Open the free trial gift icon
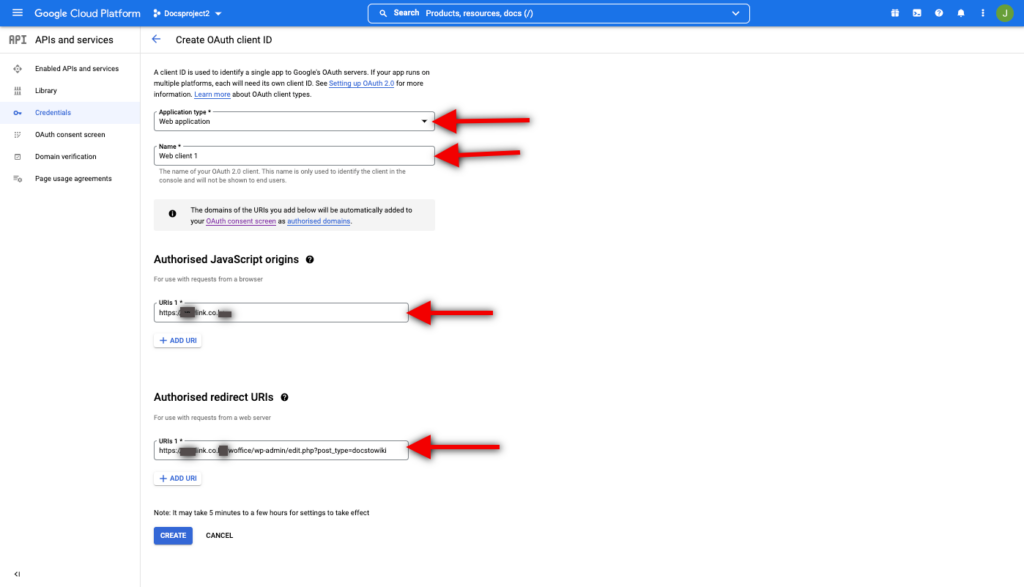The width and height of the screenshot is (1024, 587). (x=894, y=13)
